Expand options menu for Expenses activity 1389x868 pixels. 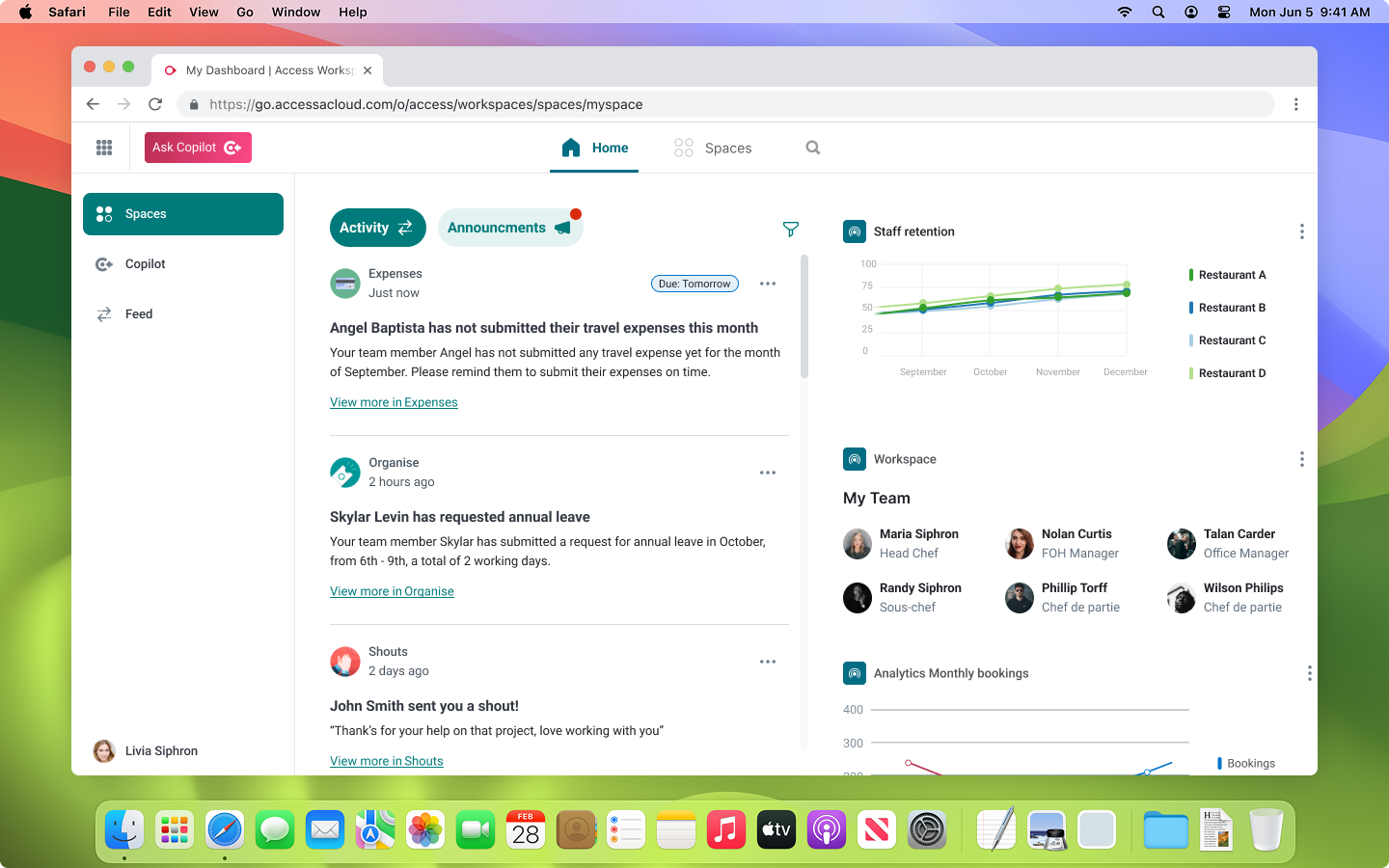[768, 284]
